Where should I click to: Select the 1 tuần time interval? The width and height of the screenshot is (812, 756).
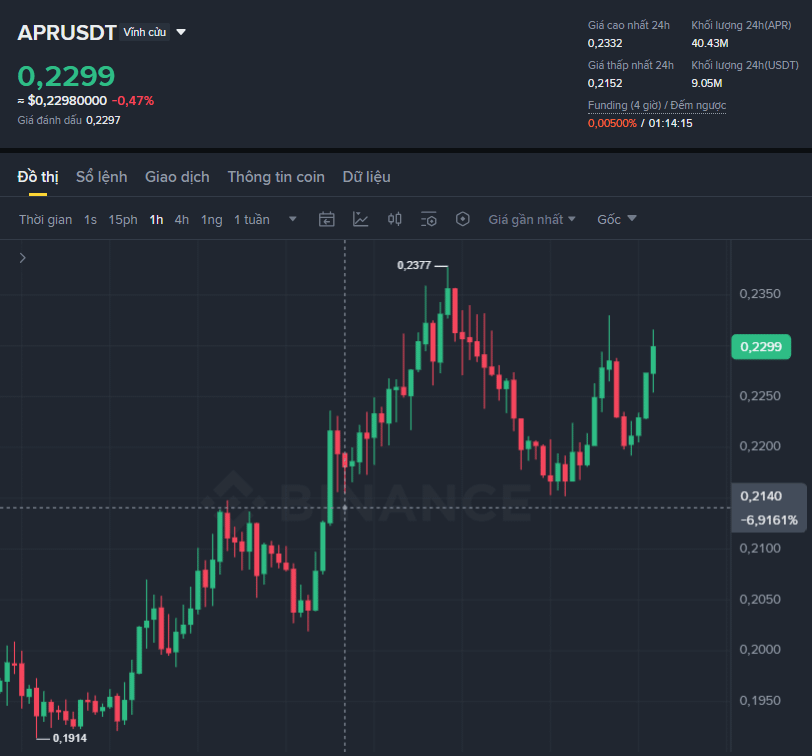(252, 220)
